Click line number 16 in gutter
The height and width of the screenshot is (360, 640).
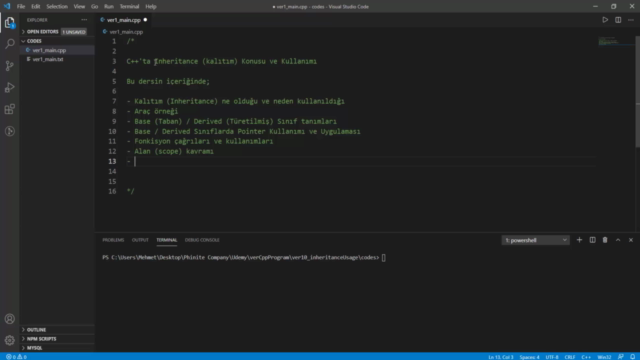click(x=112, y=191)
